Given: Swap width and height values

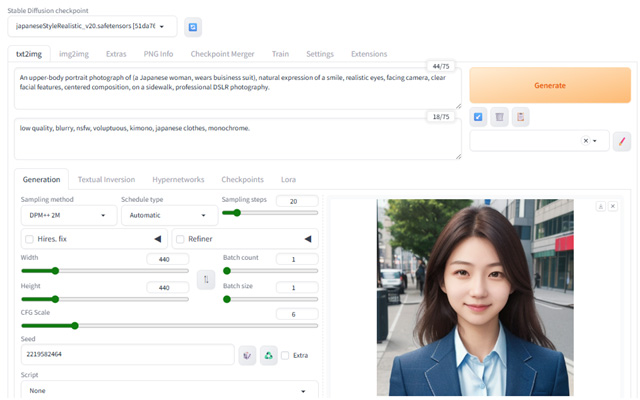Looking at the screenshot, I should (206, 280).
